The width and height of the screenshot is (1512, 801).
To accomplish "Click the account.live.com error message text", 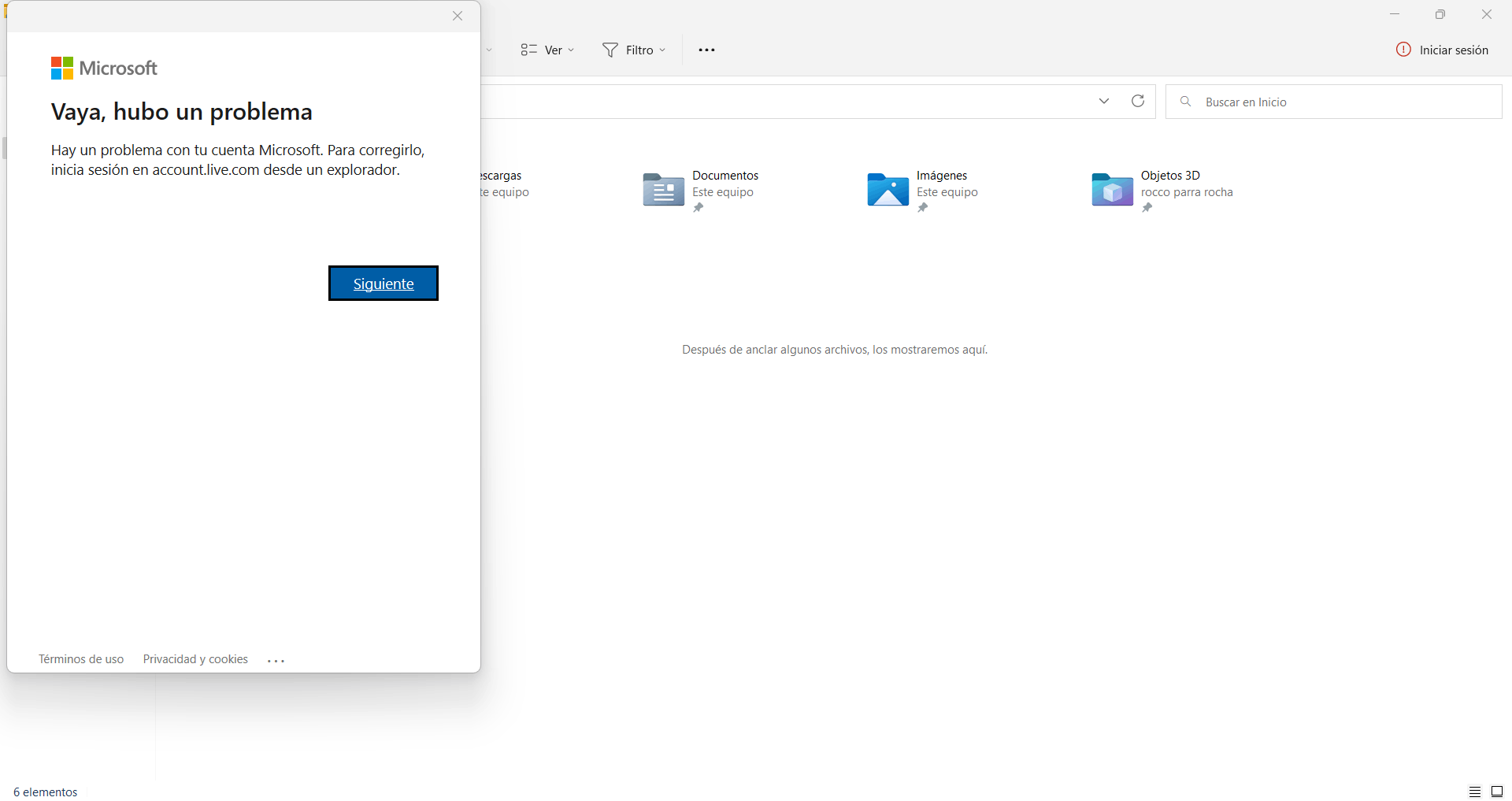I will pyautogui.click(x=238, y=160).
